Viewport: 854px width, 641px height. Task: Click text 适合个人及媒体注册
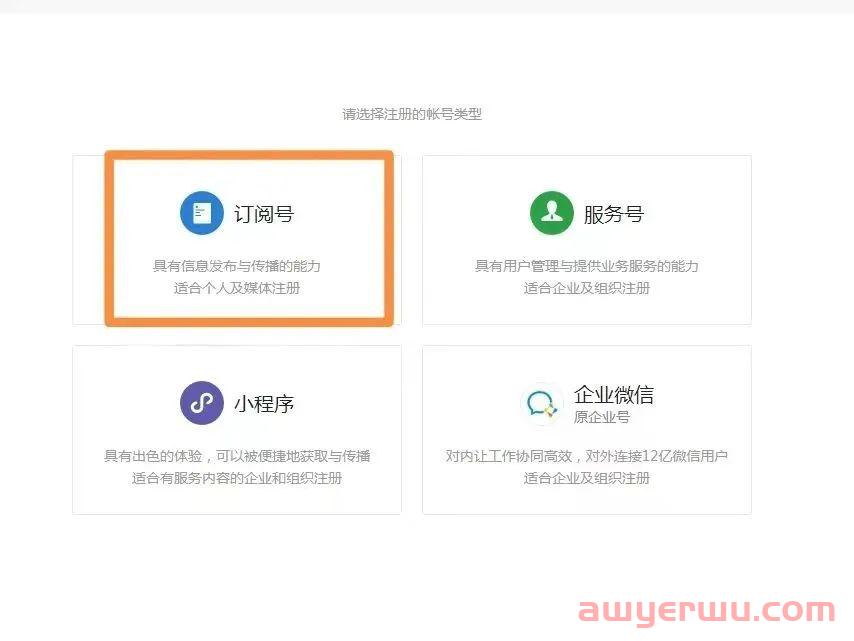[x=237, y=288]
